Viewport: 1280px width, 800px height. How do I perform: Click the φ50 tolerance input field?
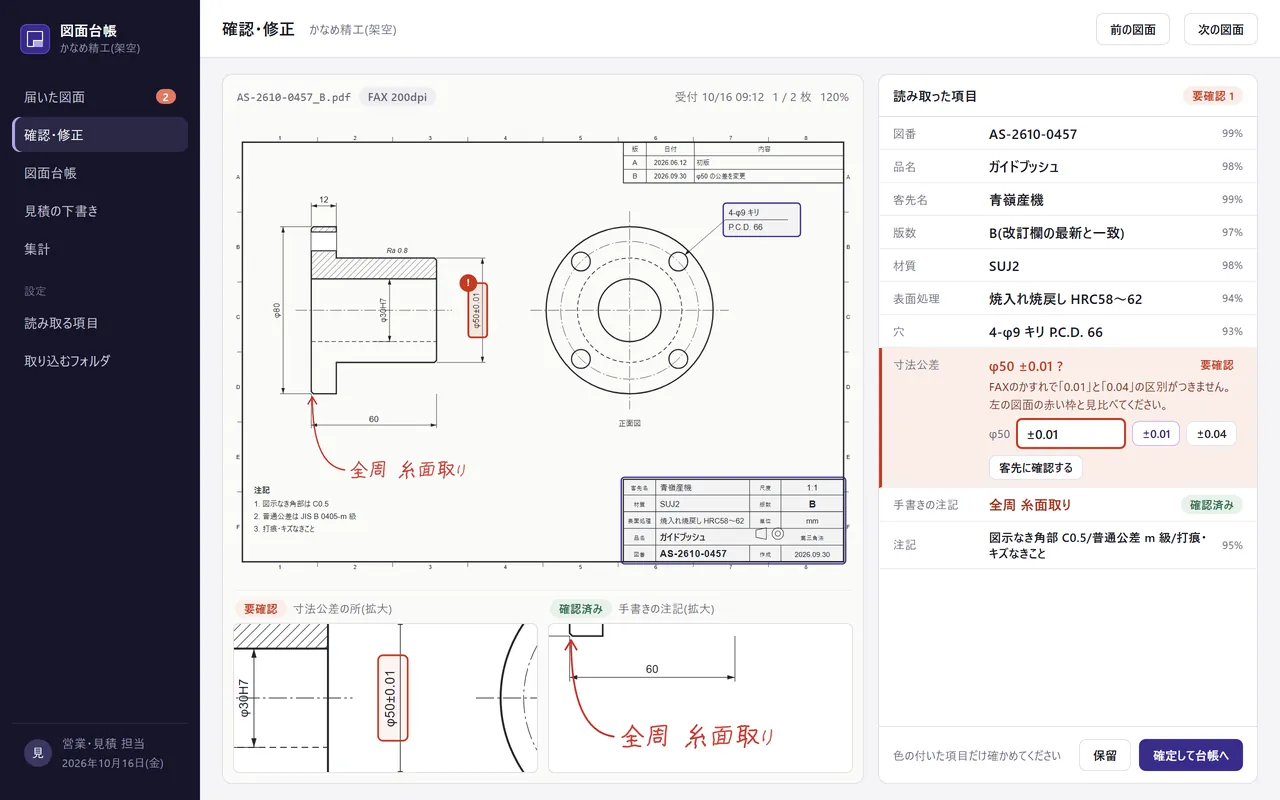(x=1071, y=434)
